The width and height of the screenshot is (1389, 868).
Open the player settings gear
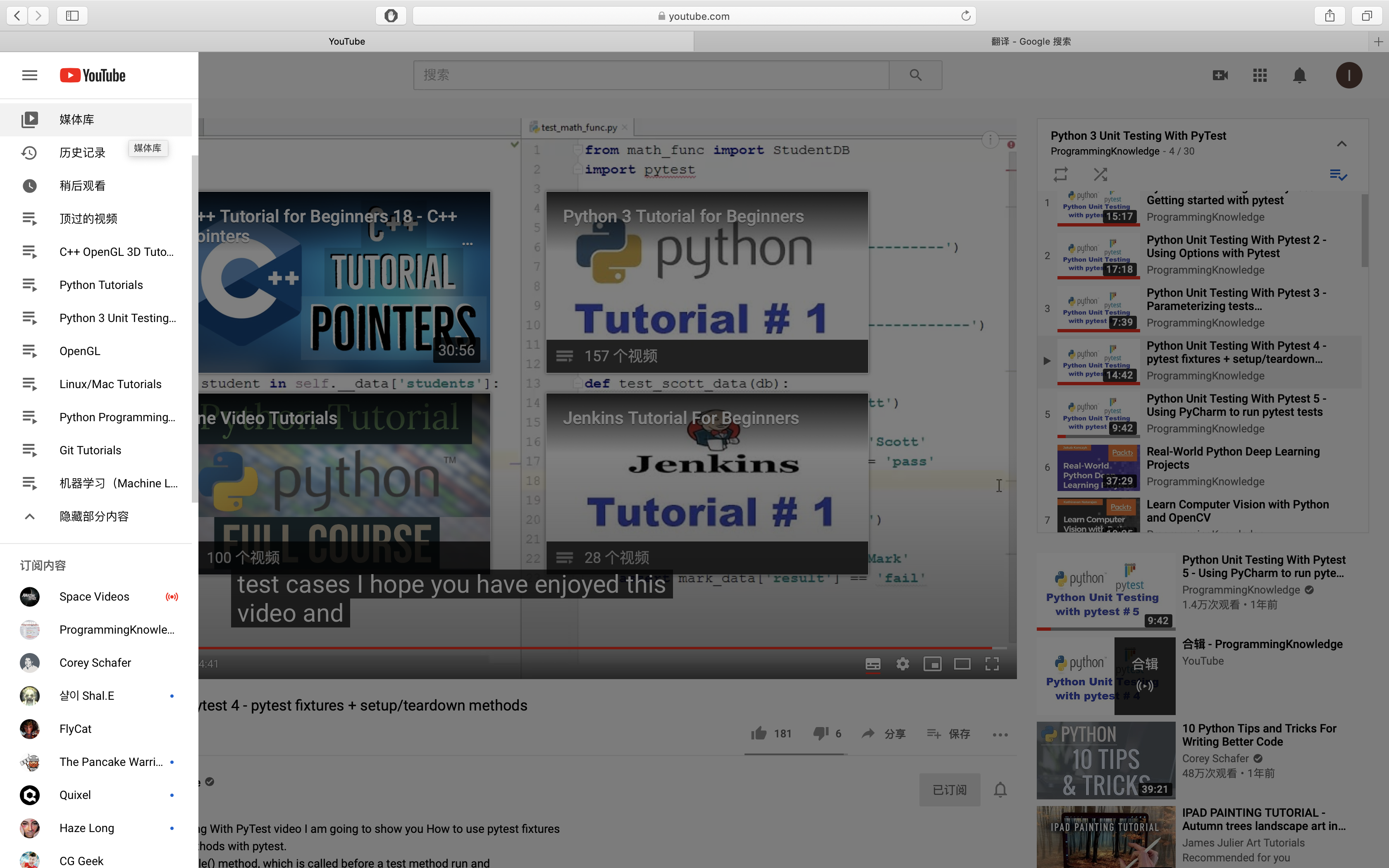click(902, 664)
